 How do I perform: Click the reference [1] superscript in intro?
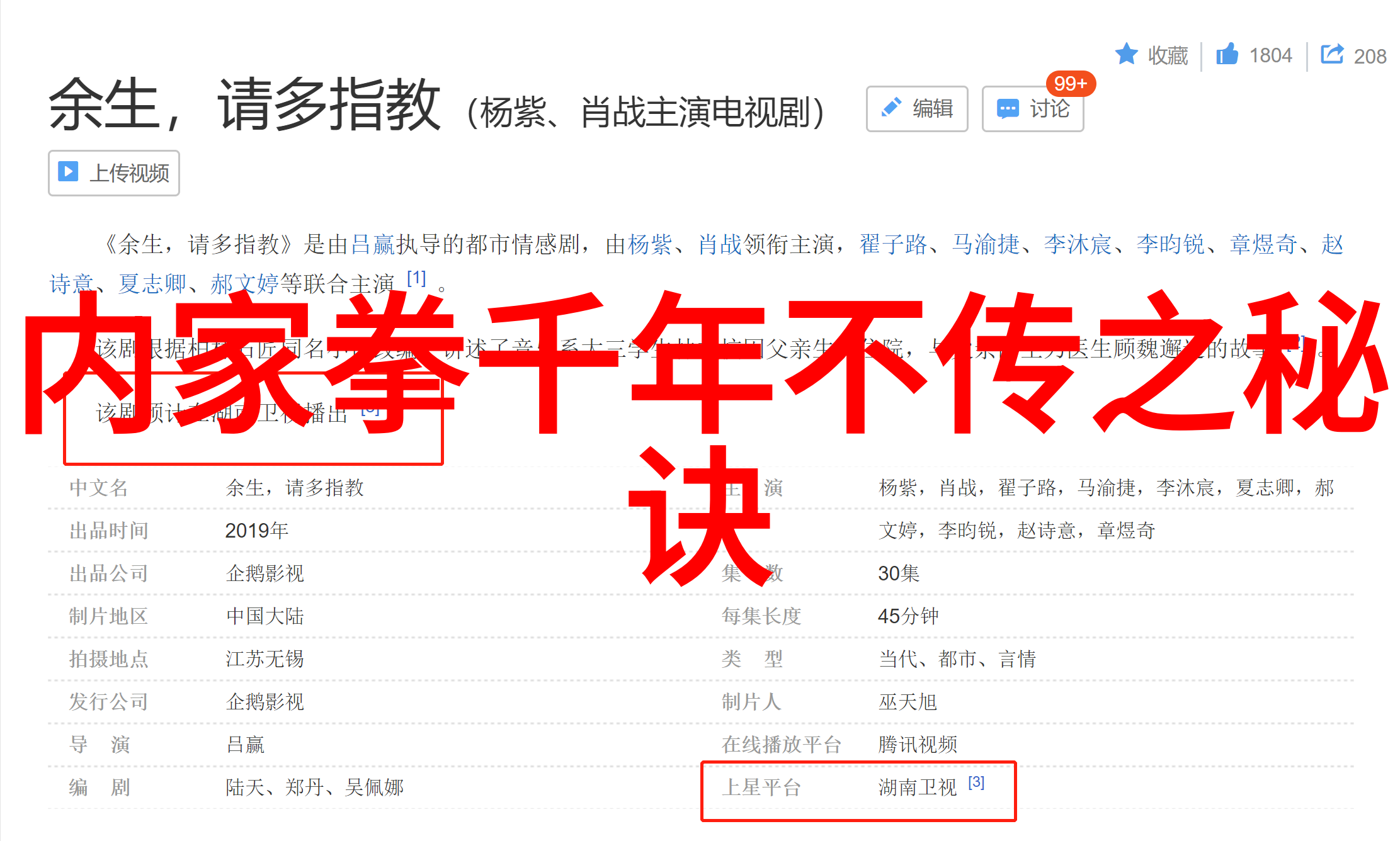[416, 278]
